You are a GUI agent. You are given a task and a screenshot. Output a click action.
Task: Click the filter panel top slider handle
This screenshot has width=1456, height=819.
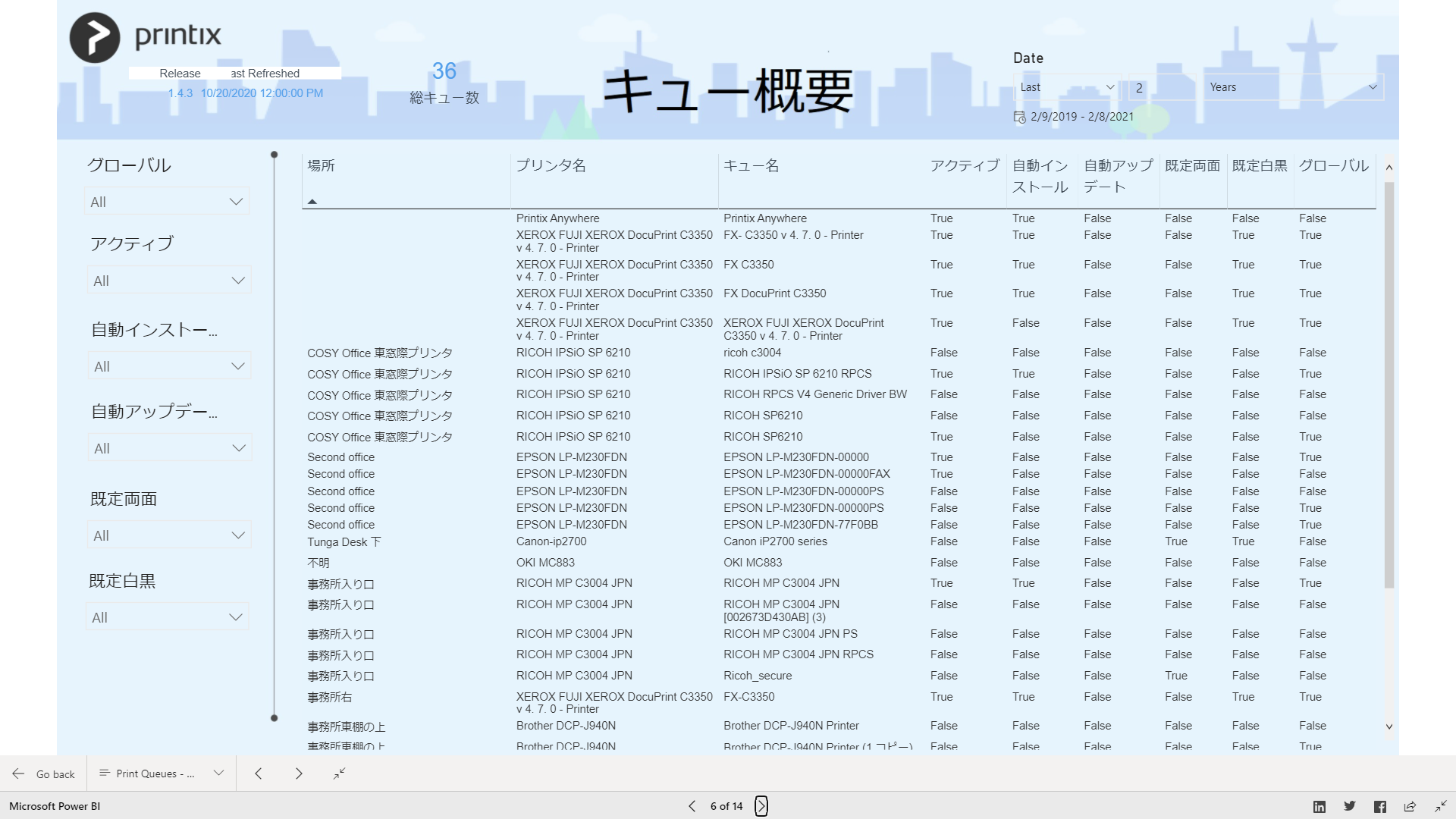[x=275, y=155]
